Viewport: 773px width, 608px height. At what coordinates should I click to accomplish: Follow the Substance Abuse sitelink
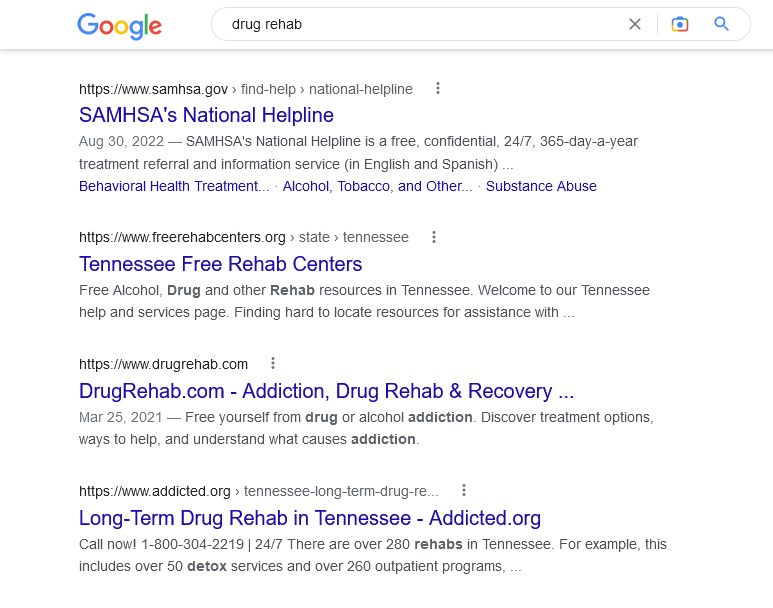541,186
